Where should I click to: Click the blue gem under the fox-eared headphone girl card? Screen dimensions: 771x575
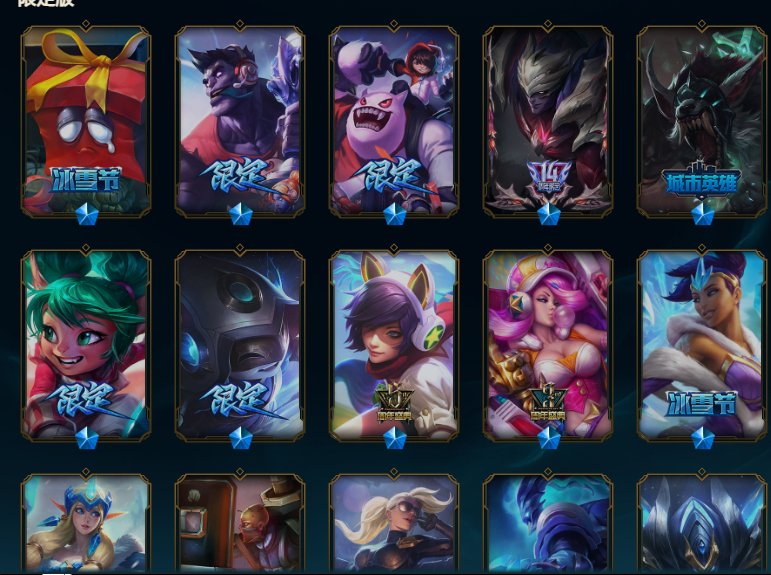pyautogui.click(x=394, y=438)
